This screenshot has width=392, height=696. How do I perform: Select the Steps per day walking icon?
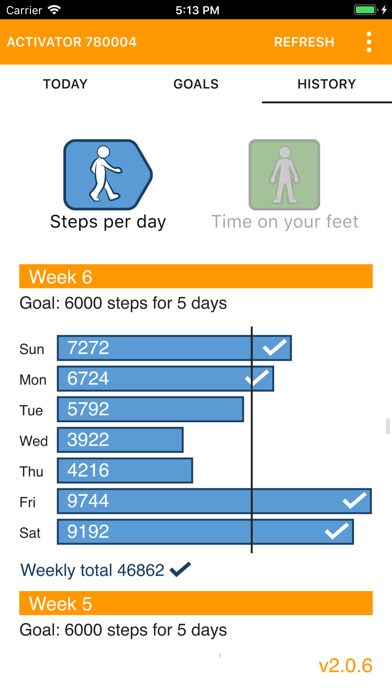tap(108, 174)
